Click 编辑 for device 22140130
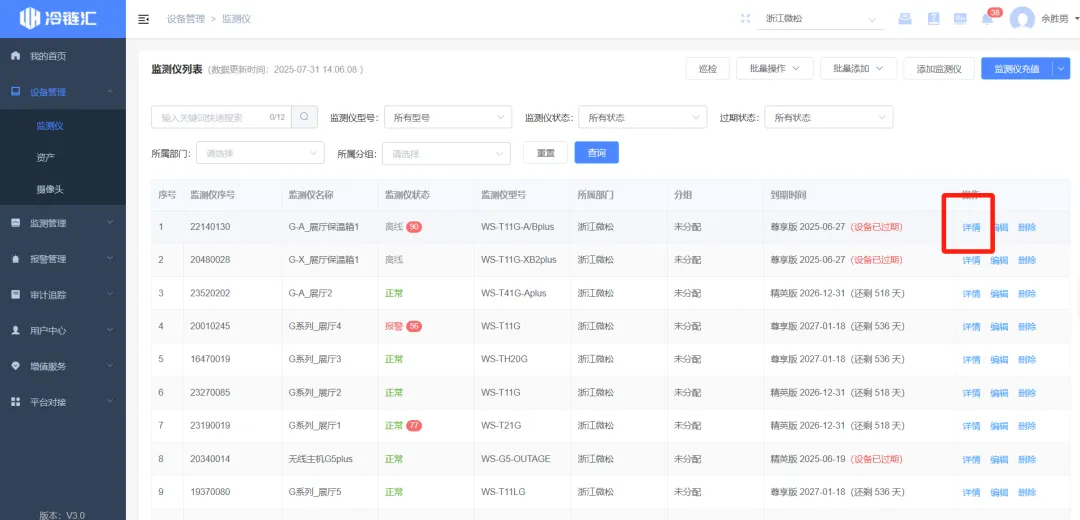This screenshot has height=520, width=1080. tap(999, 227)
